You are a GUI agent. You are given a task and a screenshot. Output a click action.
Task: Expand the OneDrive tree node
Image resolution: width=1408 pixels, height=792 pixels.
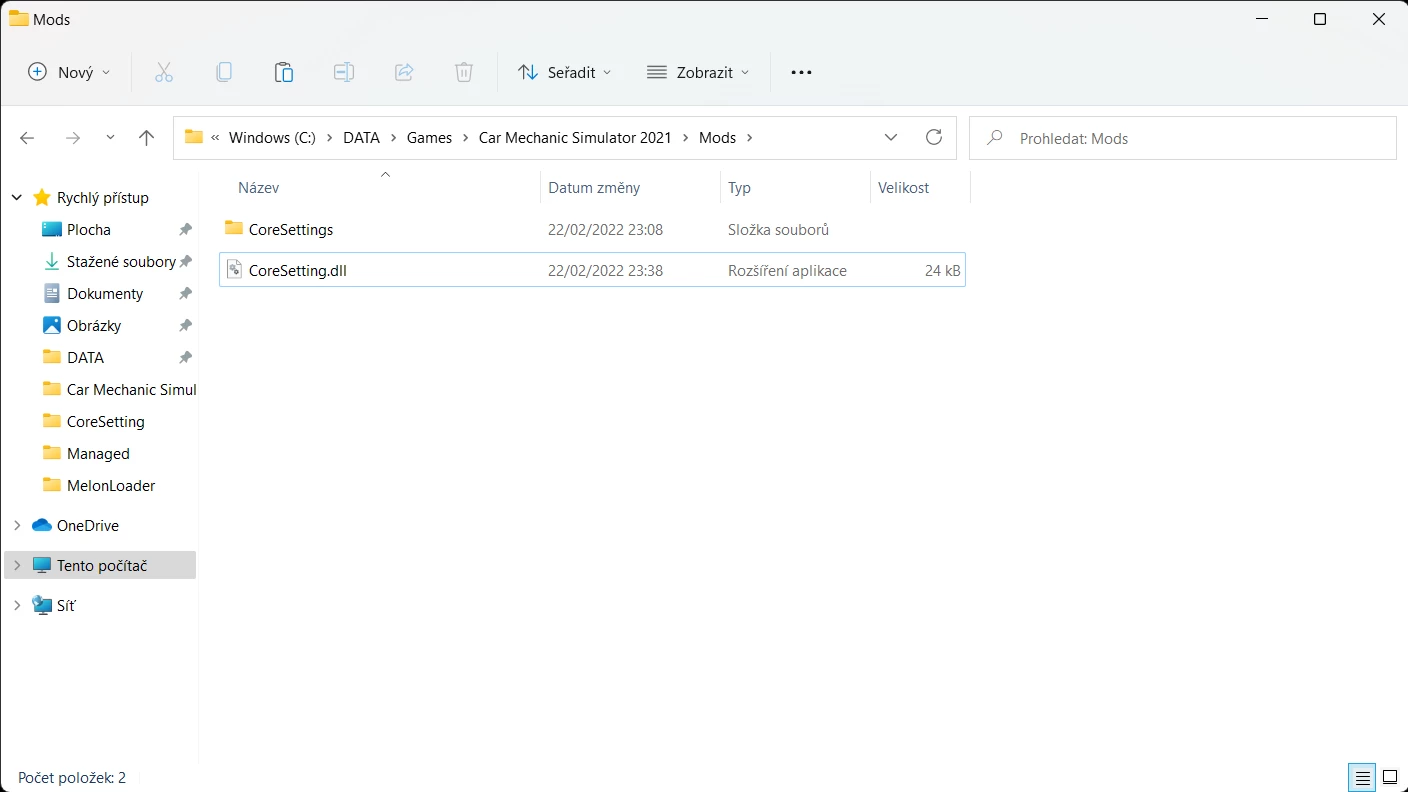[x=17, y=526]
